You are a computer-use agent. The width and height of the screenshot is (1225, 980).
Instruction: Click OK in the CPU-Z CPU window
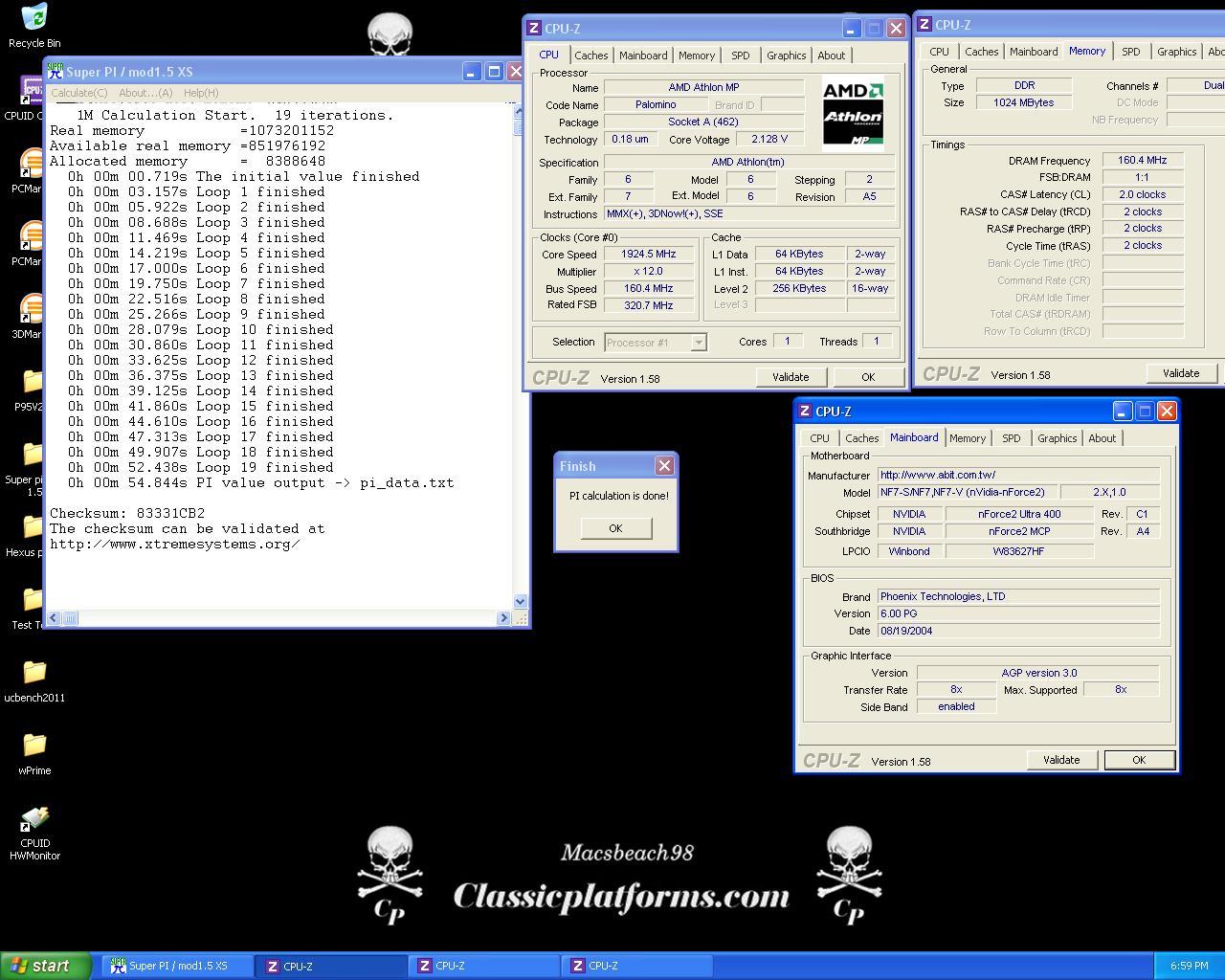tap(868, 377)
